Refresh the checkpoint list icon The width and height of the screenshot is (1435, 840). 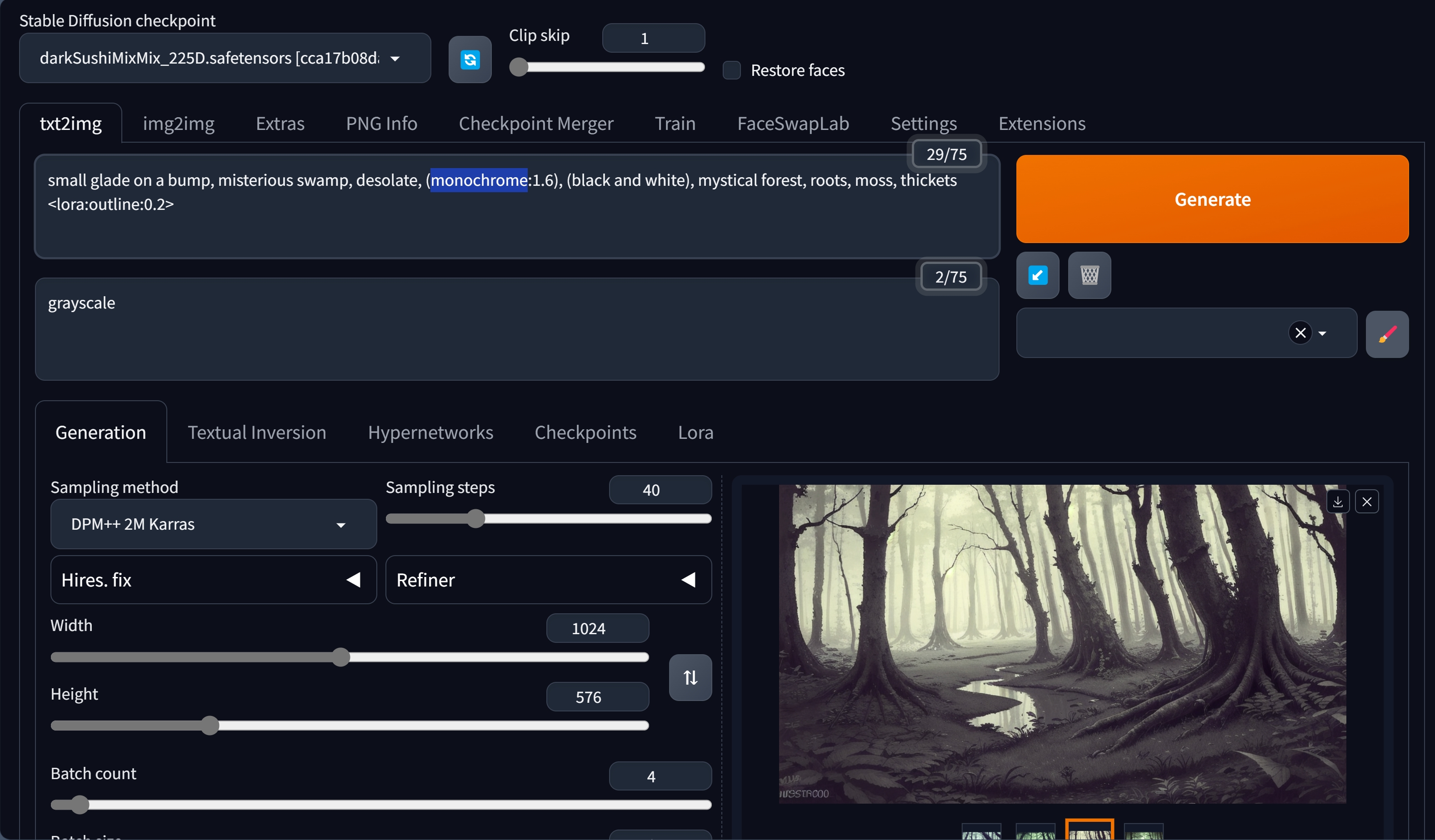click(470, 59)
